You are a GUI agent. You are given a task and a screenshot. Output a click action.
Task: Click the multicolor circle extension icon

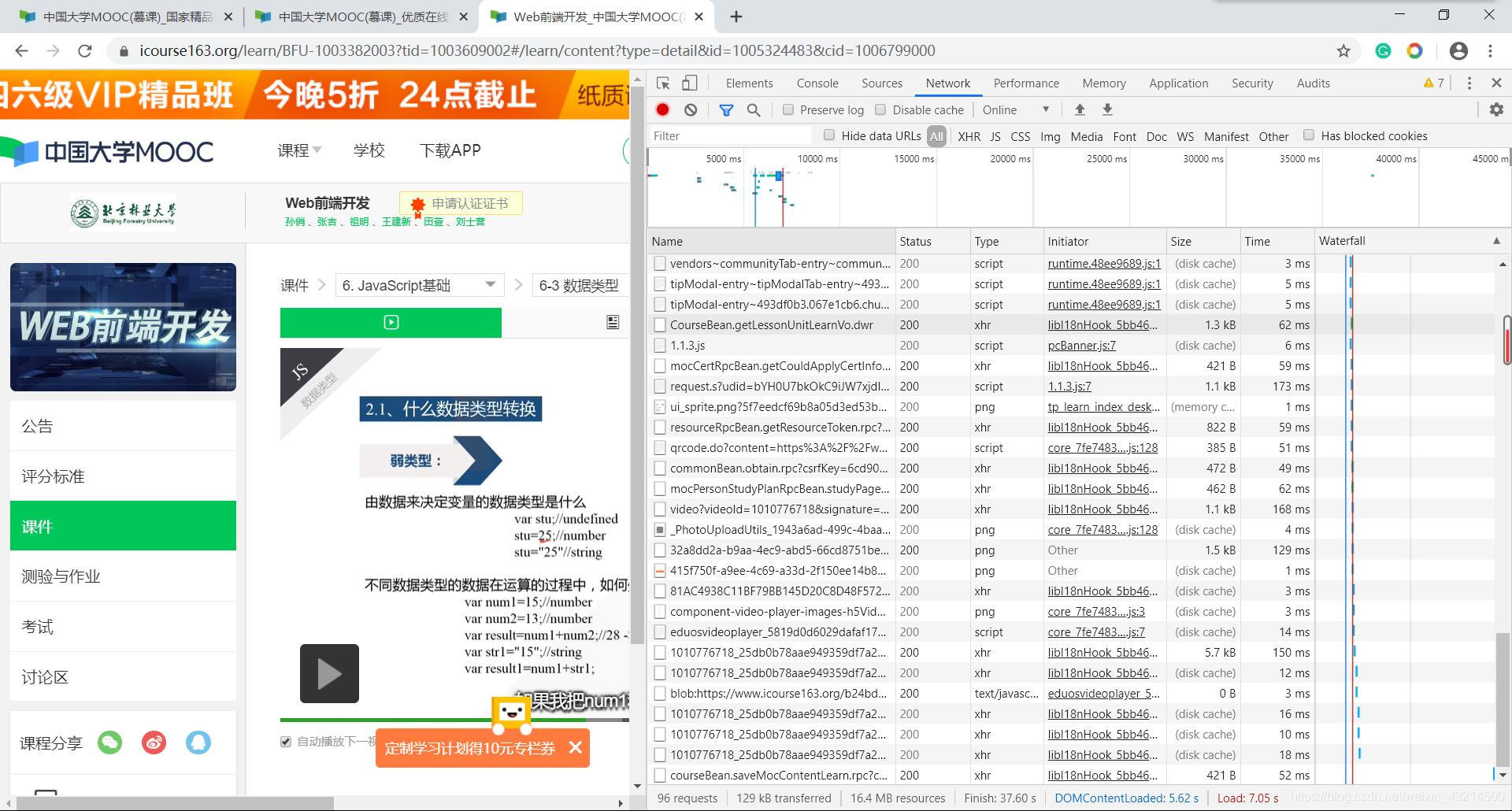(x=1414, y=50)
